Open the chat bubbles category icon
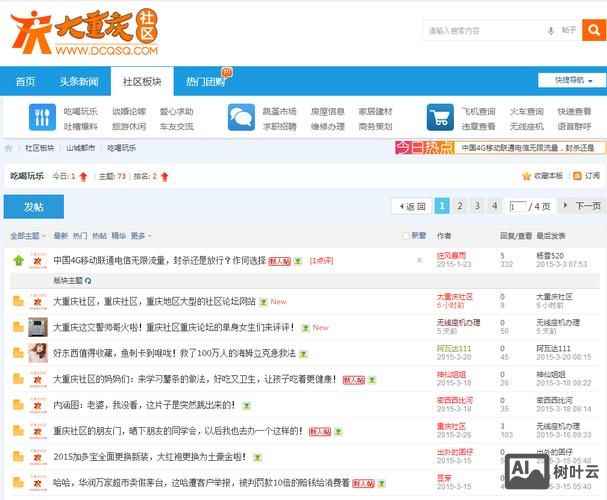The height and width of the screenshot is (500, 607). point(241,117)
